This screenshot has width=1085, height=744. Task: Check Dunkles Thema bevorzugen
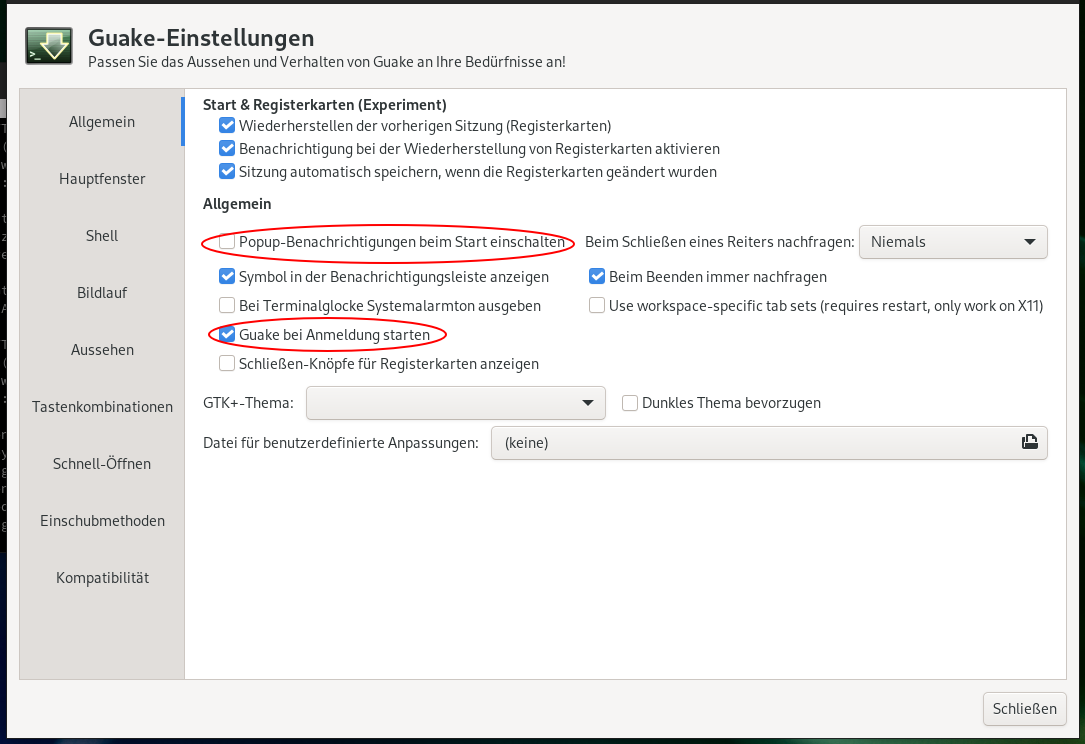click(630, 403)
